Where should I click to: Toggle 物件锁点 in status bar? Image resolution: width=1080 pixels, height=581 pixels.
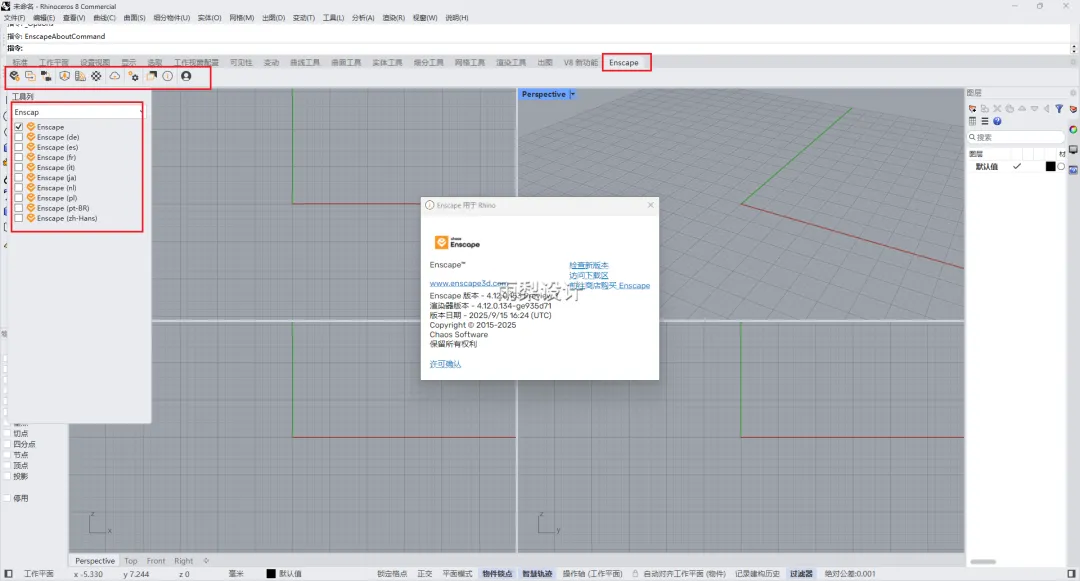click(x=497, y=573)
